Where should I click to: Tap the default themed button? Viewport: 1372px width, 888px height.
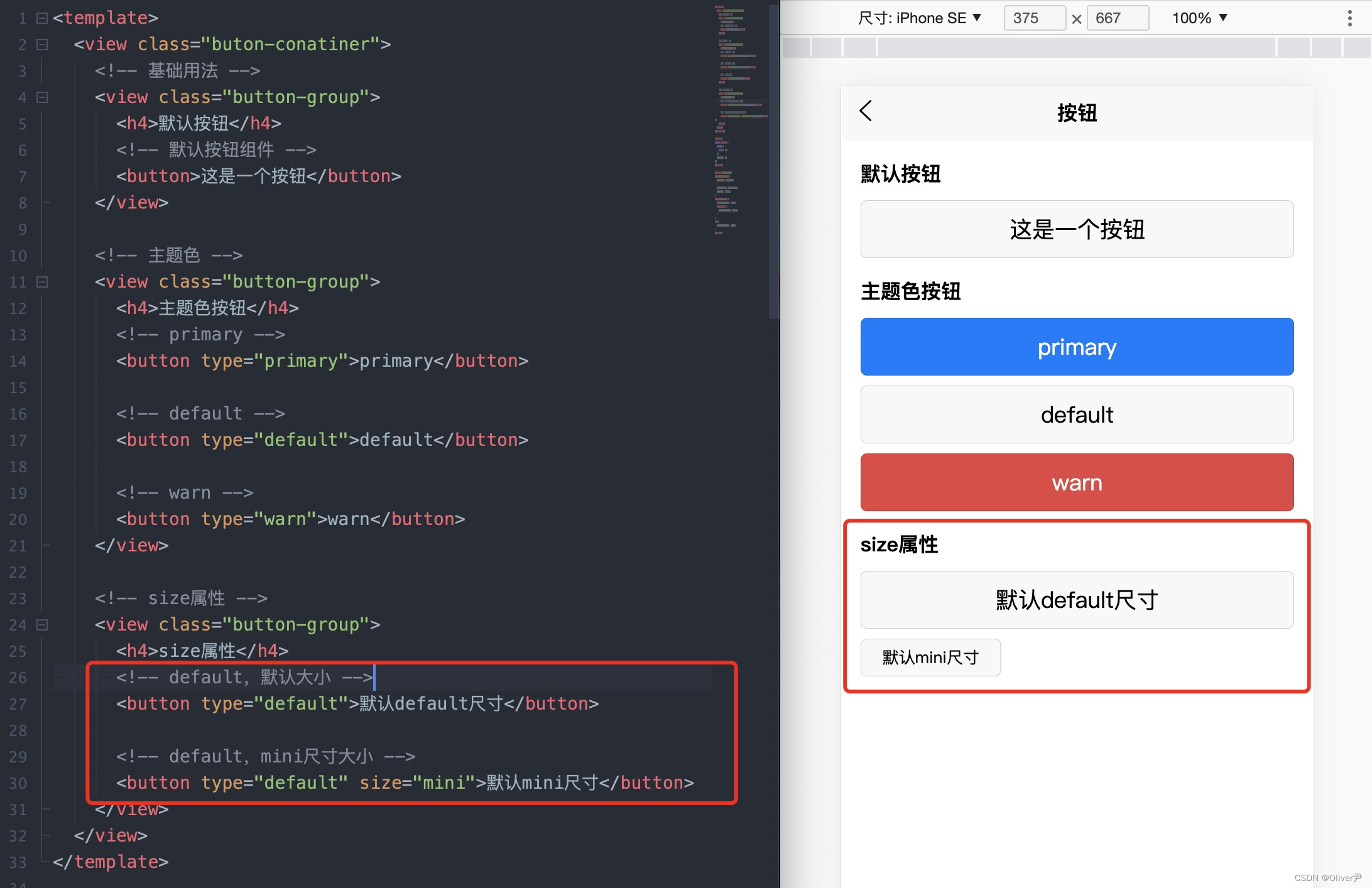coord(1077,414)
